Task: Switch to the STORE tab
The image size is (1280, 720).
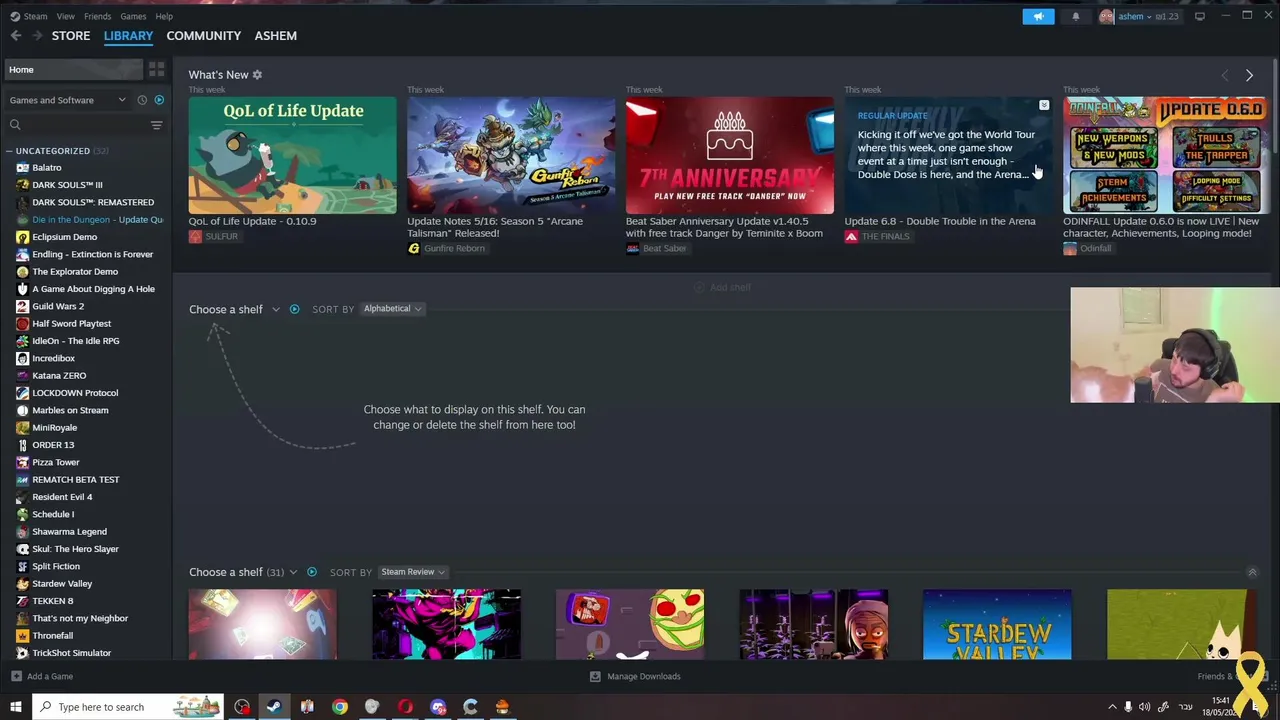Action: point(71,36)
